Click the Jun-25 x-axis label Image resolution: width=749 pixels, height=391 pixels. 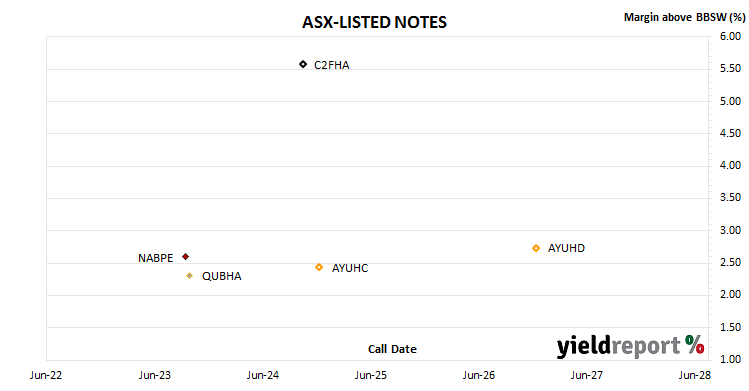[371, 375]
